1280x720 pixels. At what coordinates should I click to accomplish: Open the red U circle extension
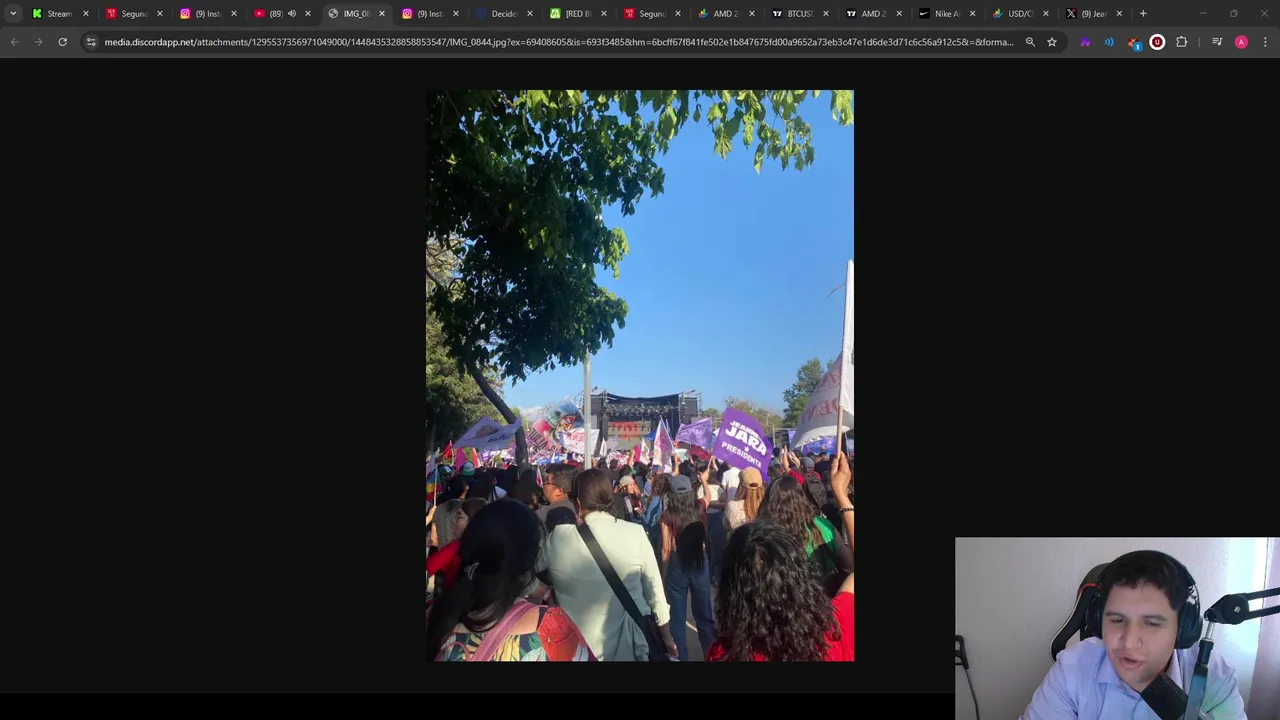pos(1157,42)
